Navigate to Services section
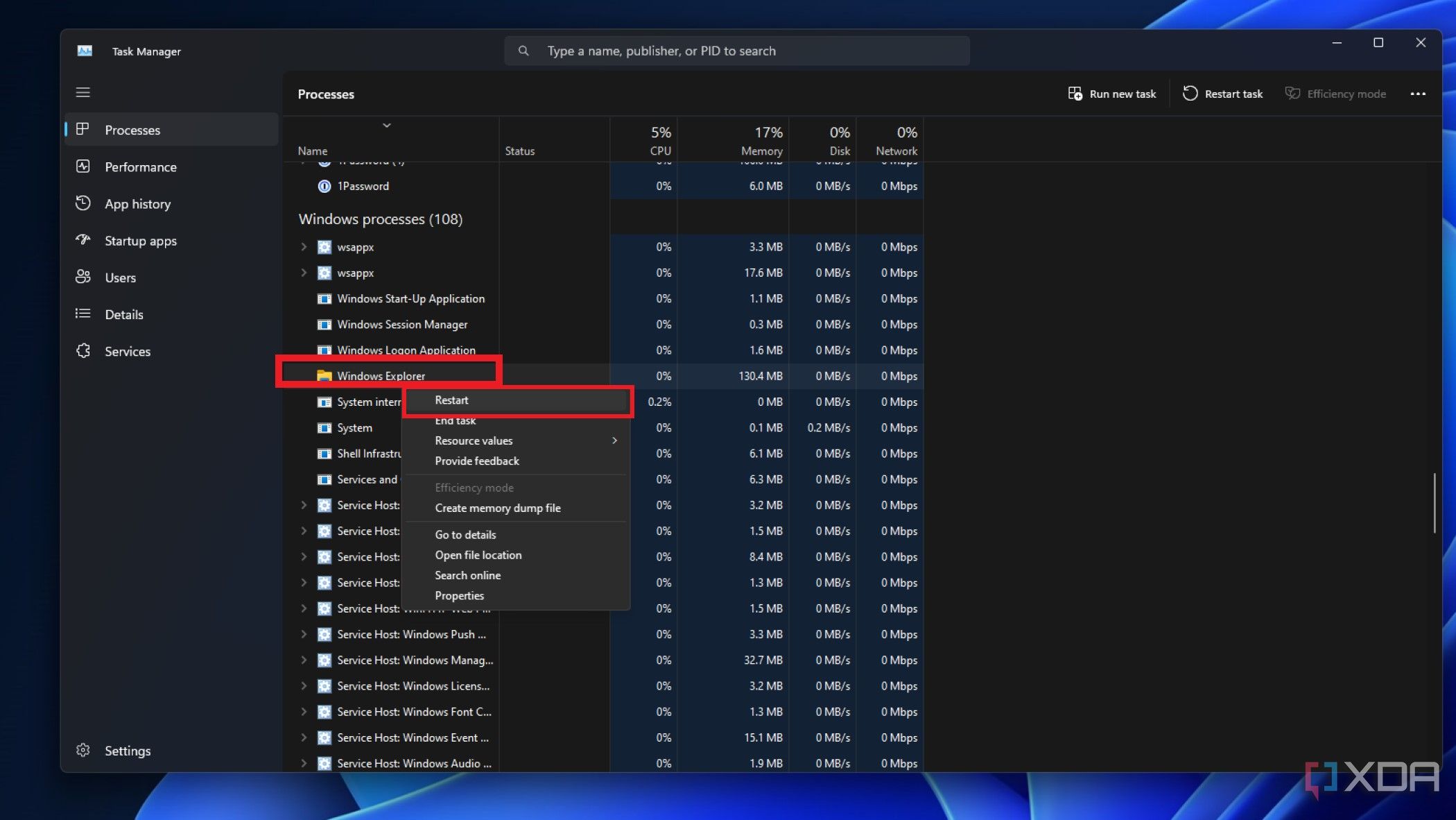 (x=128, y=351)
